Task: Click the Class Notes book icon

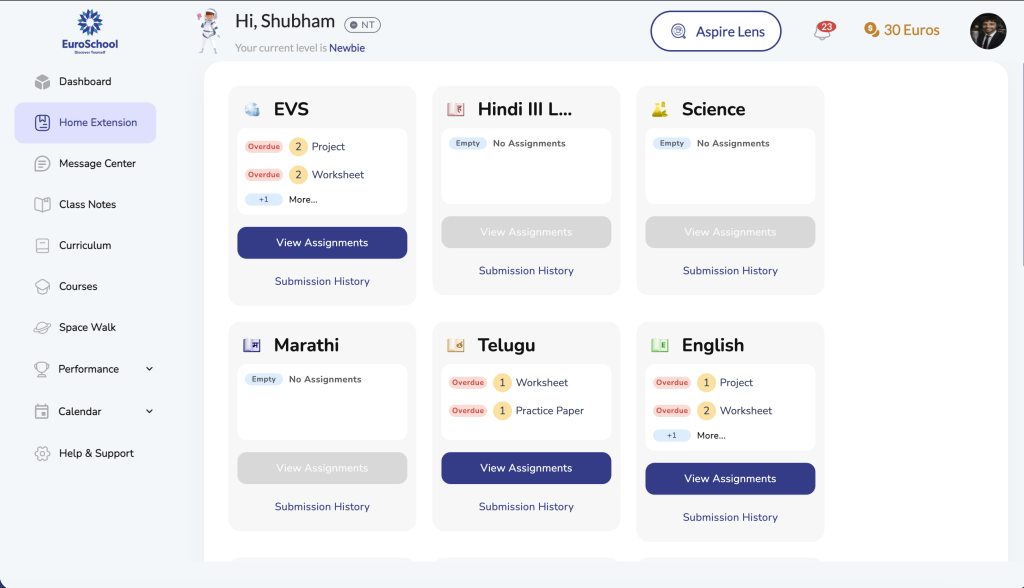Action: [42, 205]
